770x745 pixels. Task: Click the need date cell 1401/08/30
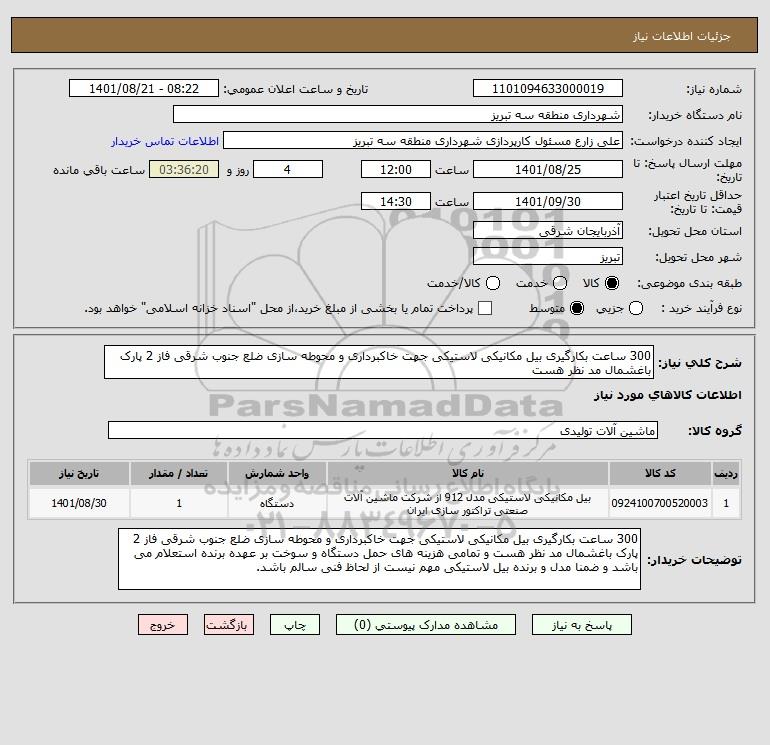[x=79, y=503]
